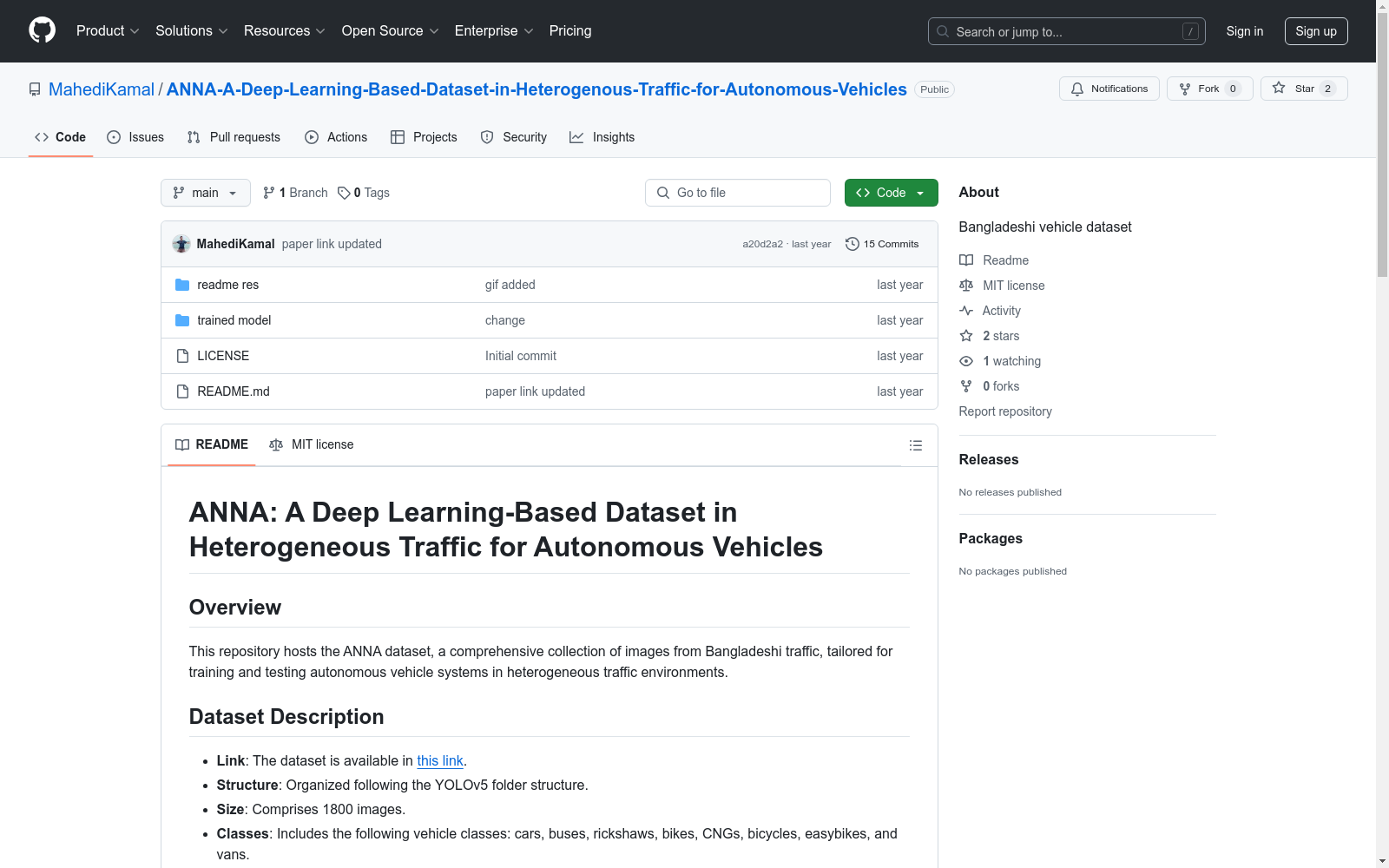Click the scales icon beside MIT license in About
The height and width of the screenshot is (868, 1389).
(x=966, y=286)
